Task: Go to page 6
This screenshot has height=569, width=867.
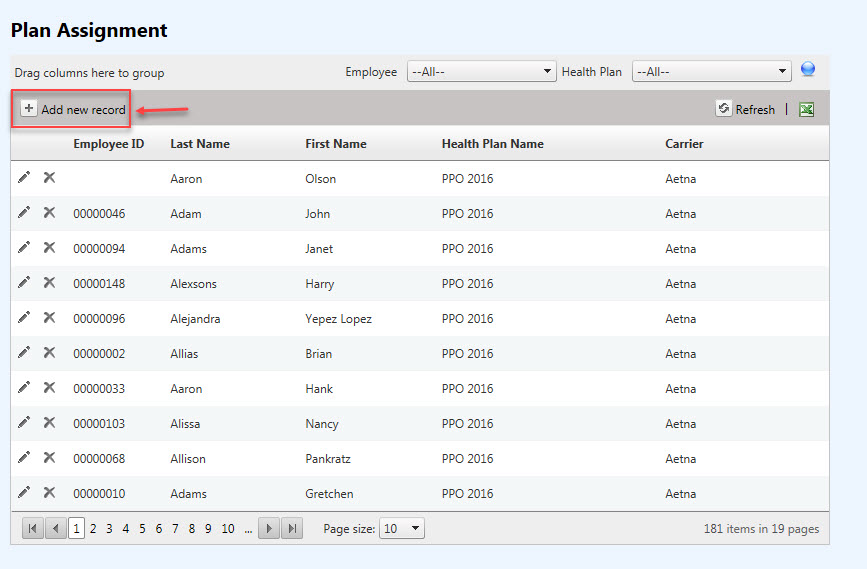Action: coord(159,529)
